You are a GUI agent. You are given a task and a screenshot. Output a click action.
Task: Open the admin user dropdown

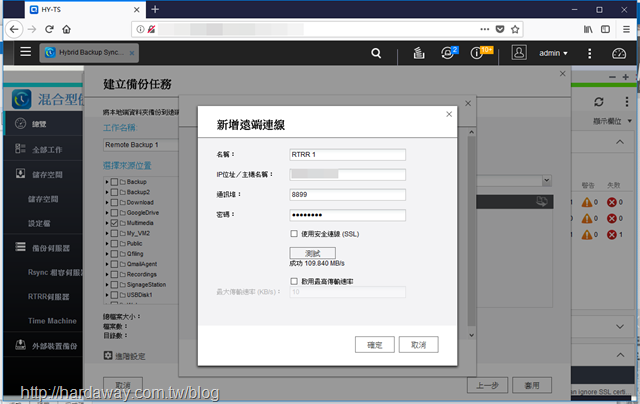553,53
